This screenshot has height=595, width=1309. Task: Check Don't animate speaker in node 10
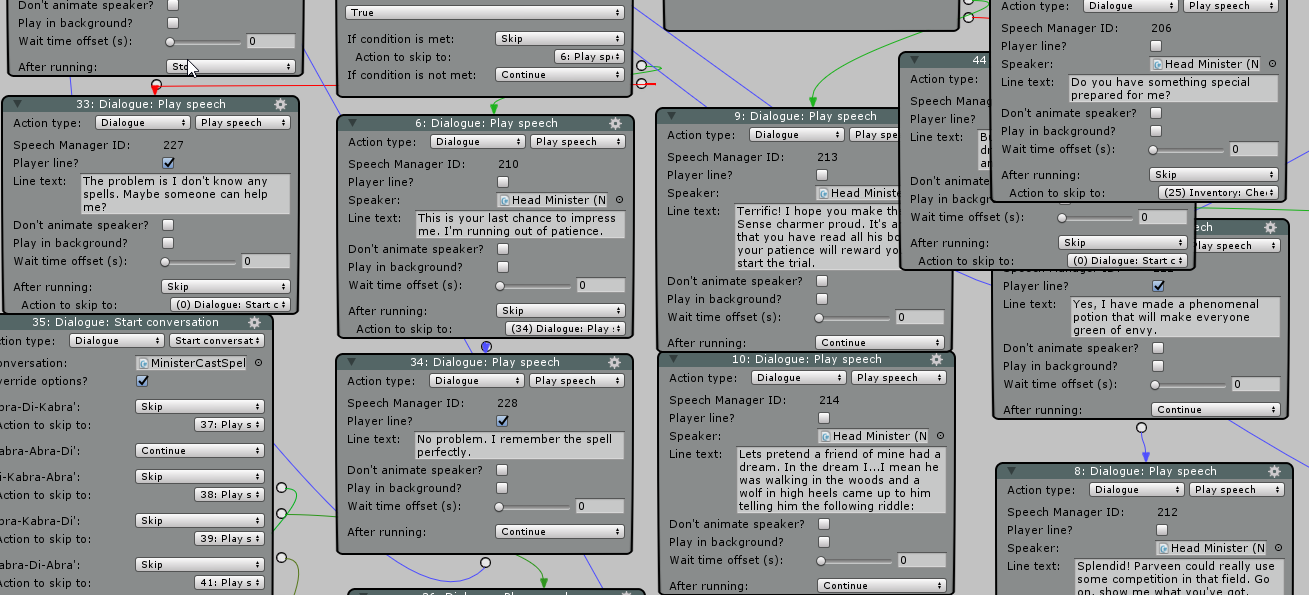coord(824,524)
